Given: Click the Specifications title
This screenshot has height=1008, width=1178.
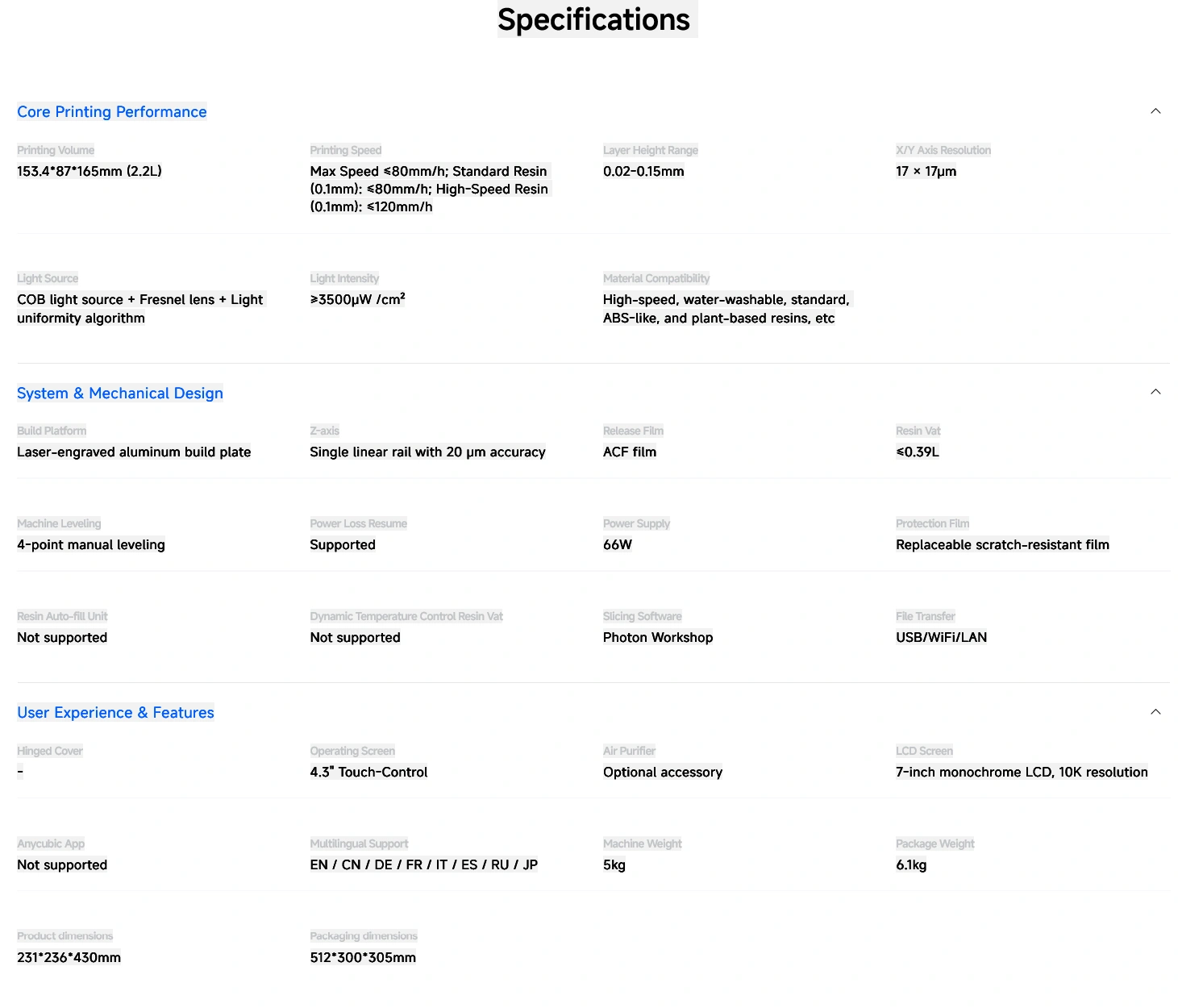Looking at the screenshot, I should coord(594,19).
